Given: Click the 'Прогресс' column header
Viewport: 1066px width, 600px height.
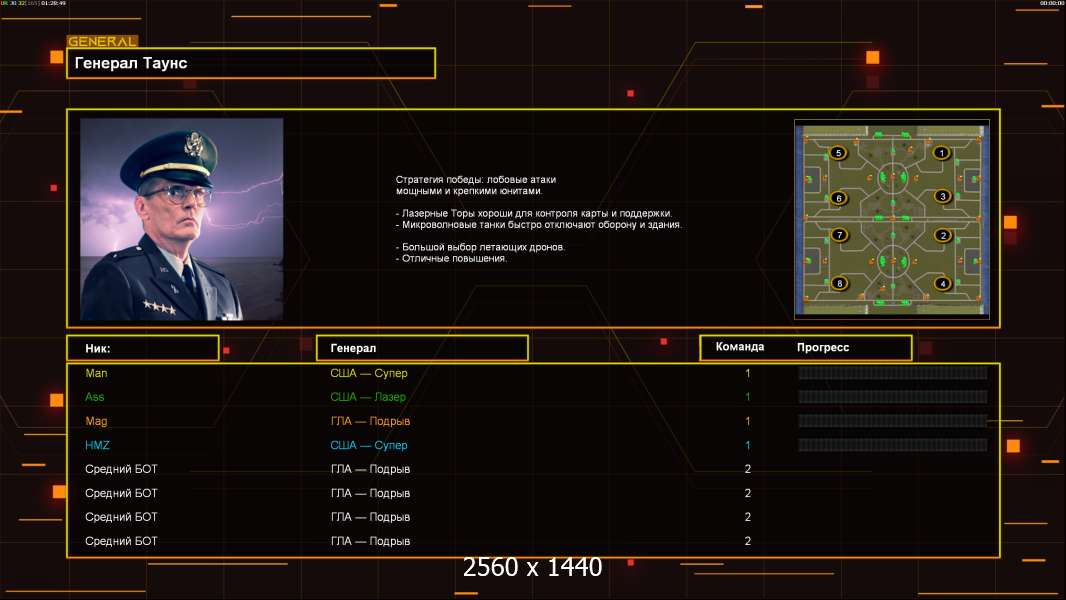Looking at the screenshot, I should 823,347.
